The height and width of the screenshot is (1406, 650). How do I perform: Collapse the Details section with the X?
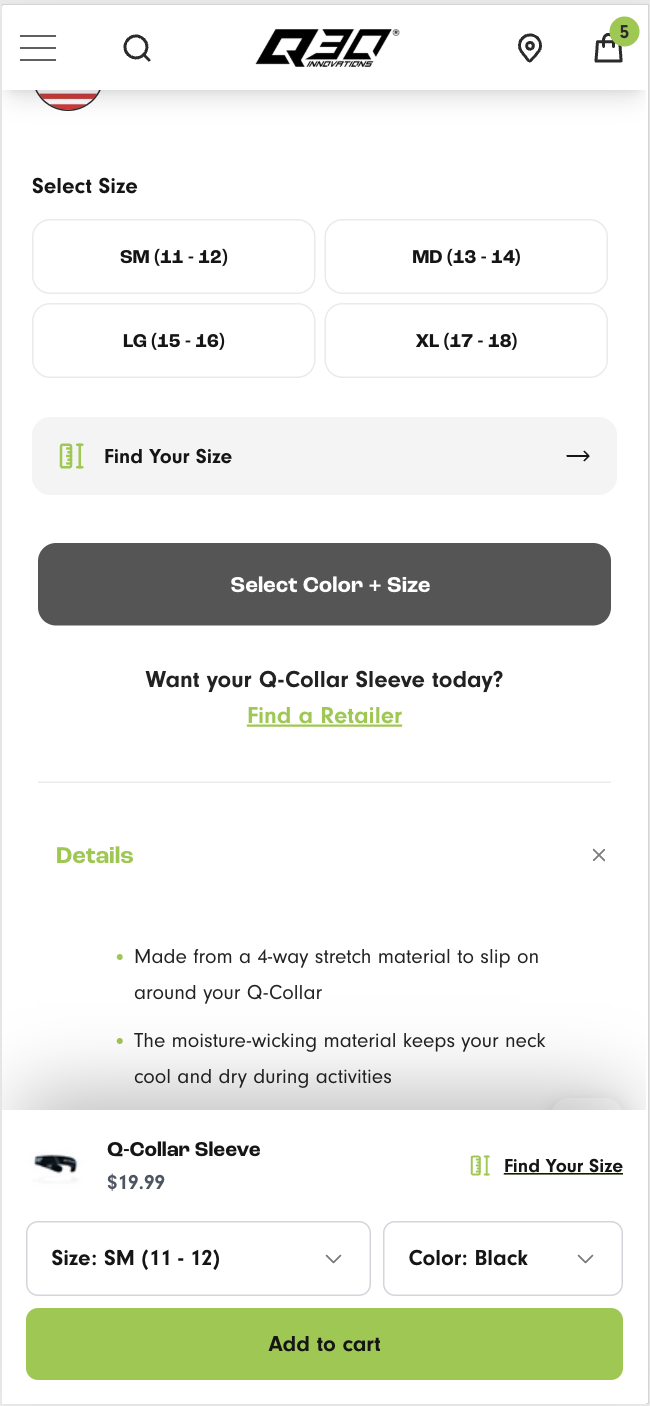(598, 855)
